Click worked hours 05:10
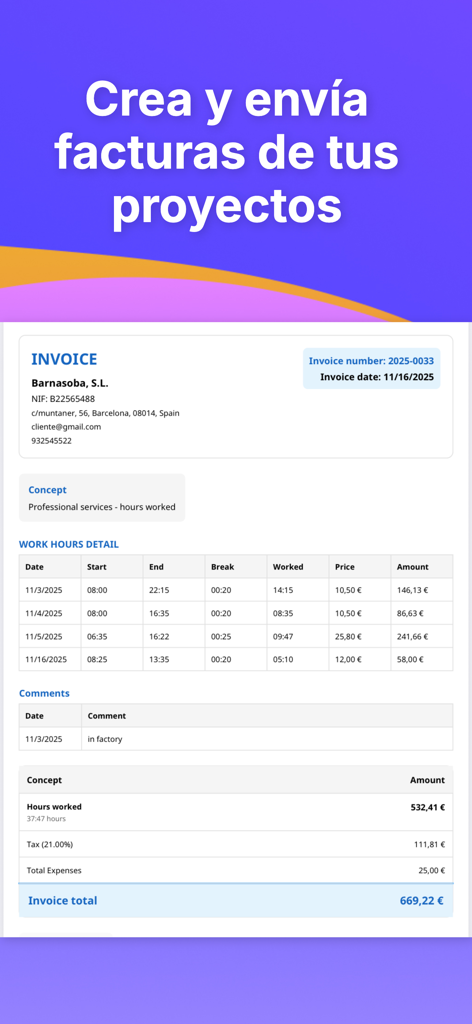The width and height of the screenshot is (472, 1024). [283, 660]
